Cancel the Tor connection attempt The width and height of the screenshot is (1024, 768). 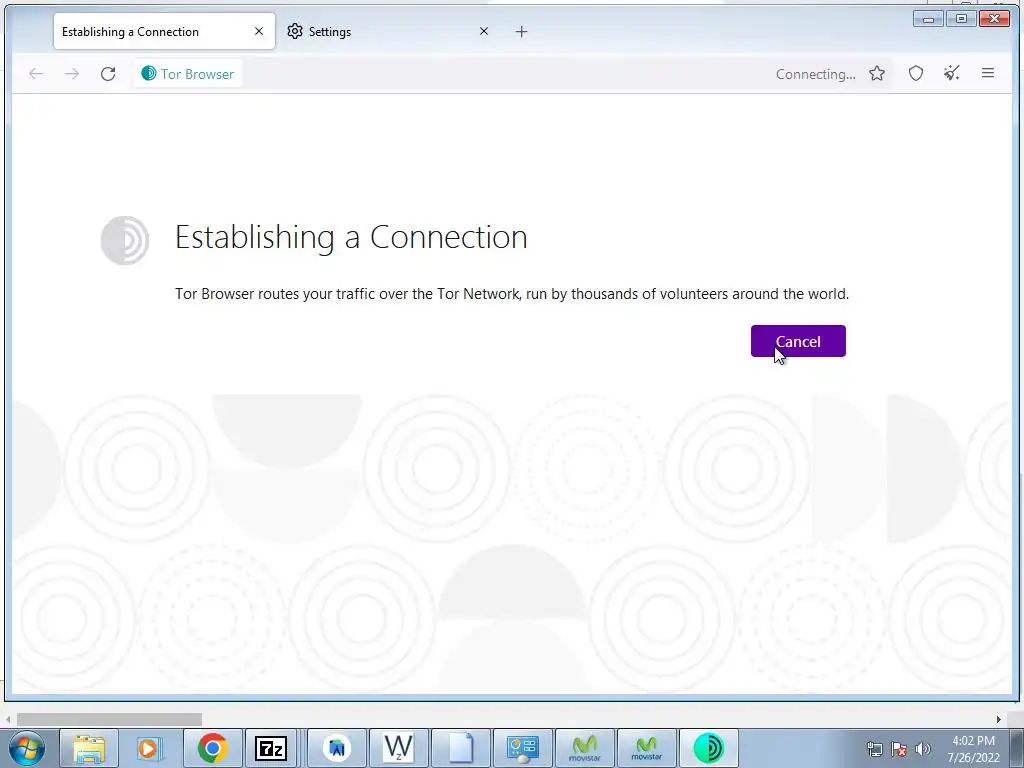point(798,341)
